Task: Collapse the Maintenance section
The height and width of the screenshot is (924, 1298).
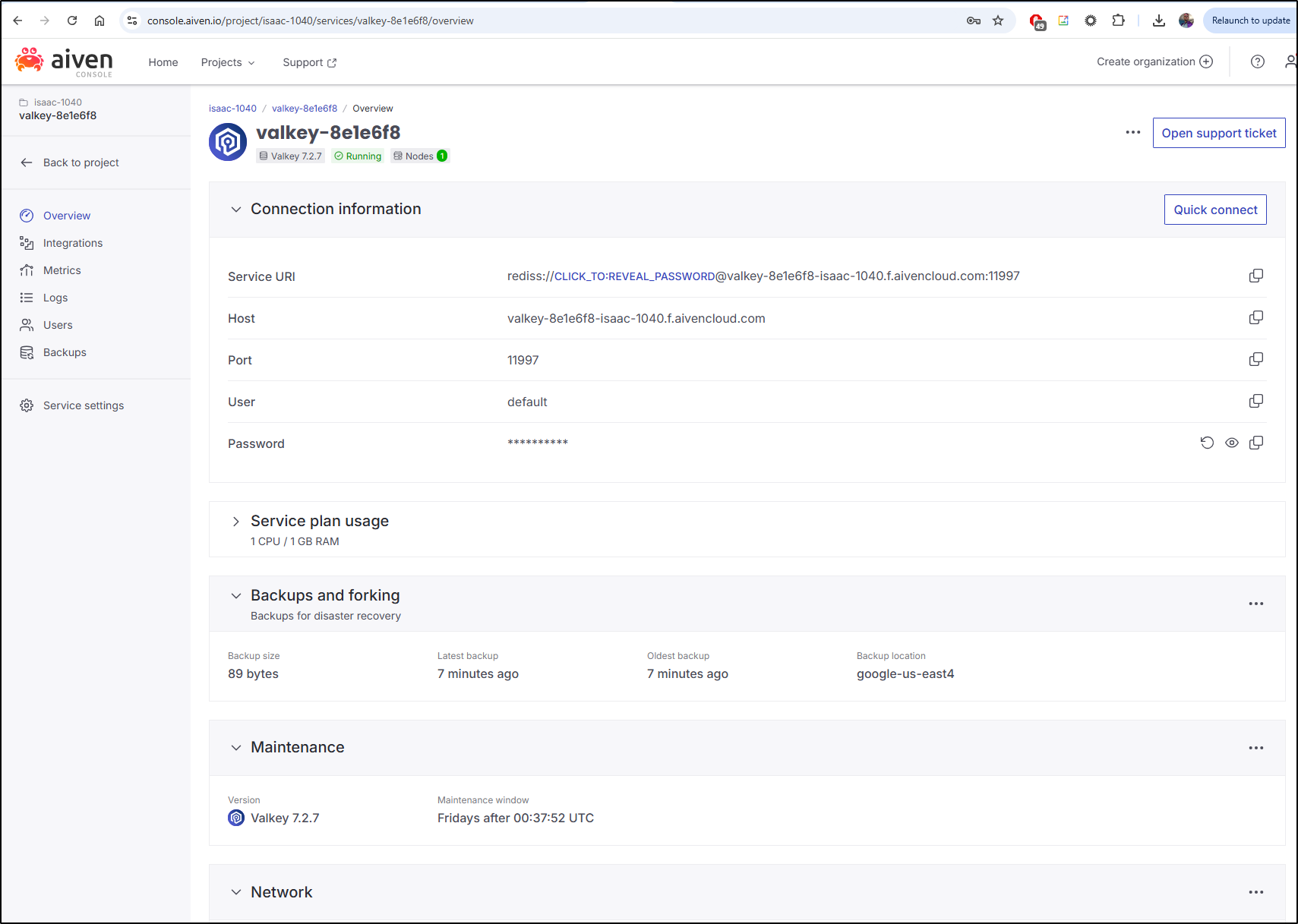Action: (x=236, y=747)
